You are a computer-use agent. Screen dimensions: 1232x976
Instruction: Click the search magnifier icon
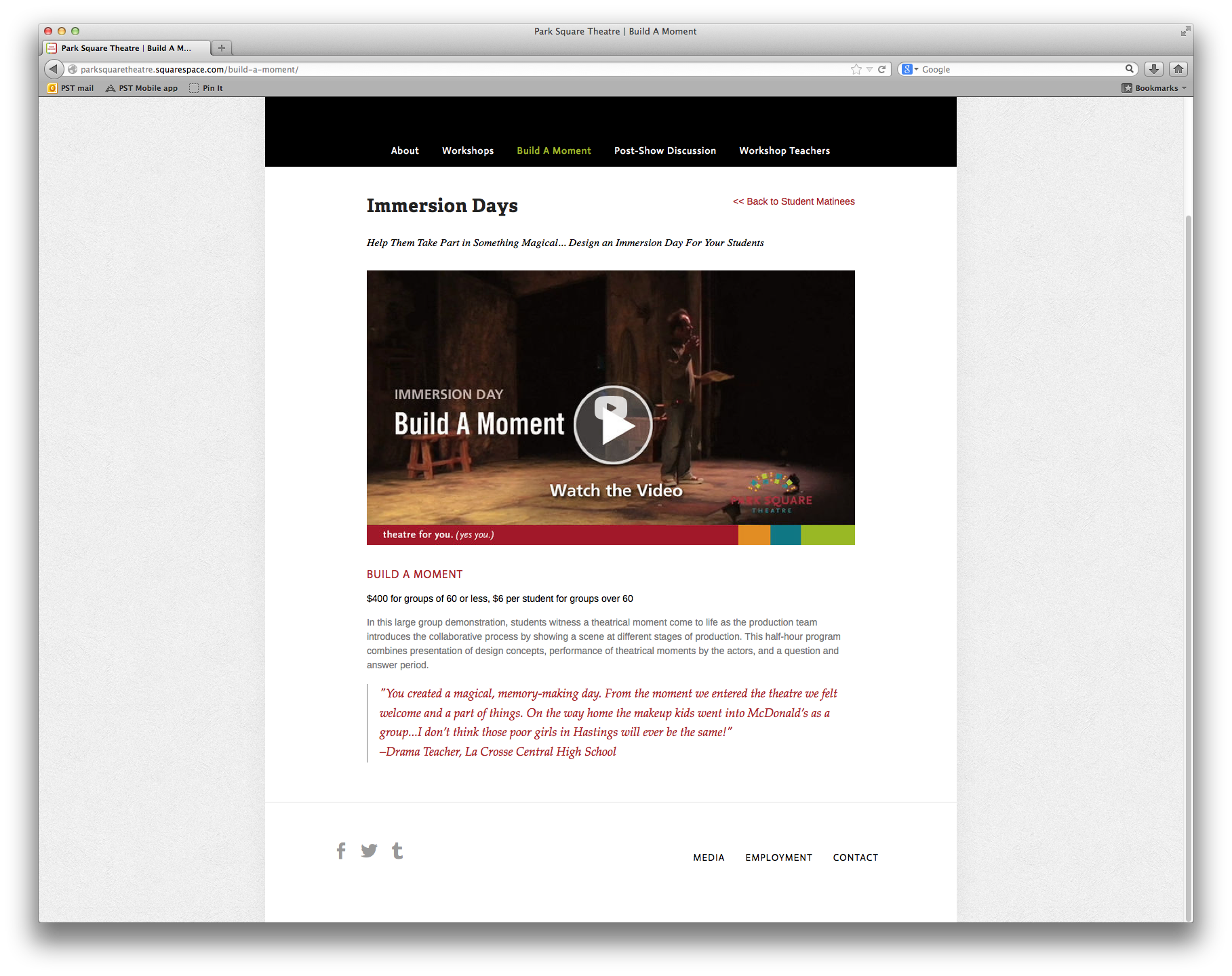click(x=1130, y=68)
